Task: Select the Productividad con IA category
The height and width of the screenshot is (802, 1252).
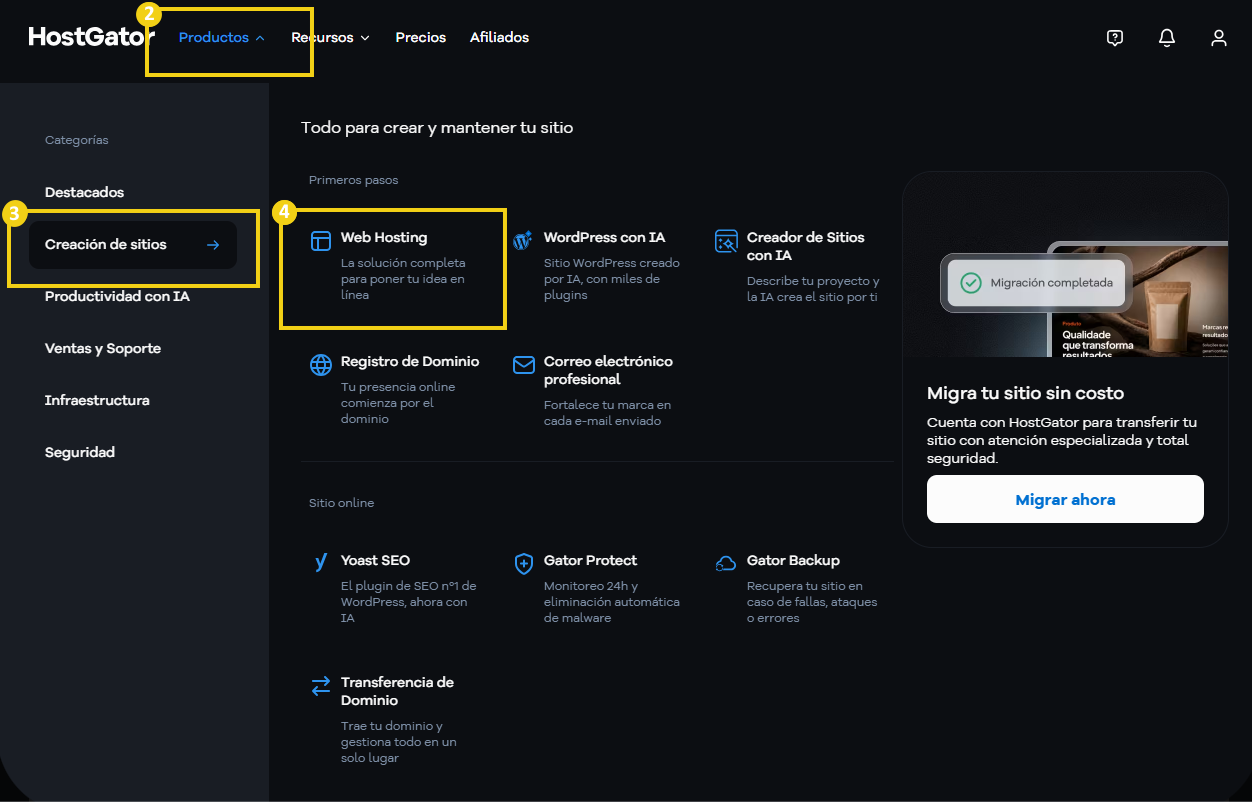Action: pos(117,296)
